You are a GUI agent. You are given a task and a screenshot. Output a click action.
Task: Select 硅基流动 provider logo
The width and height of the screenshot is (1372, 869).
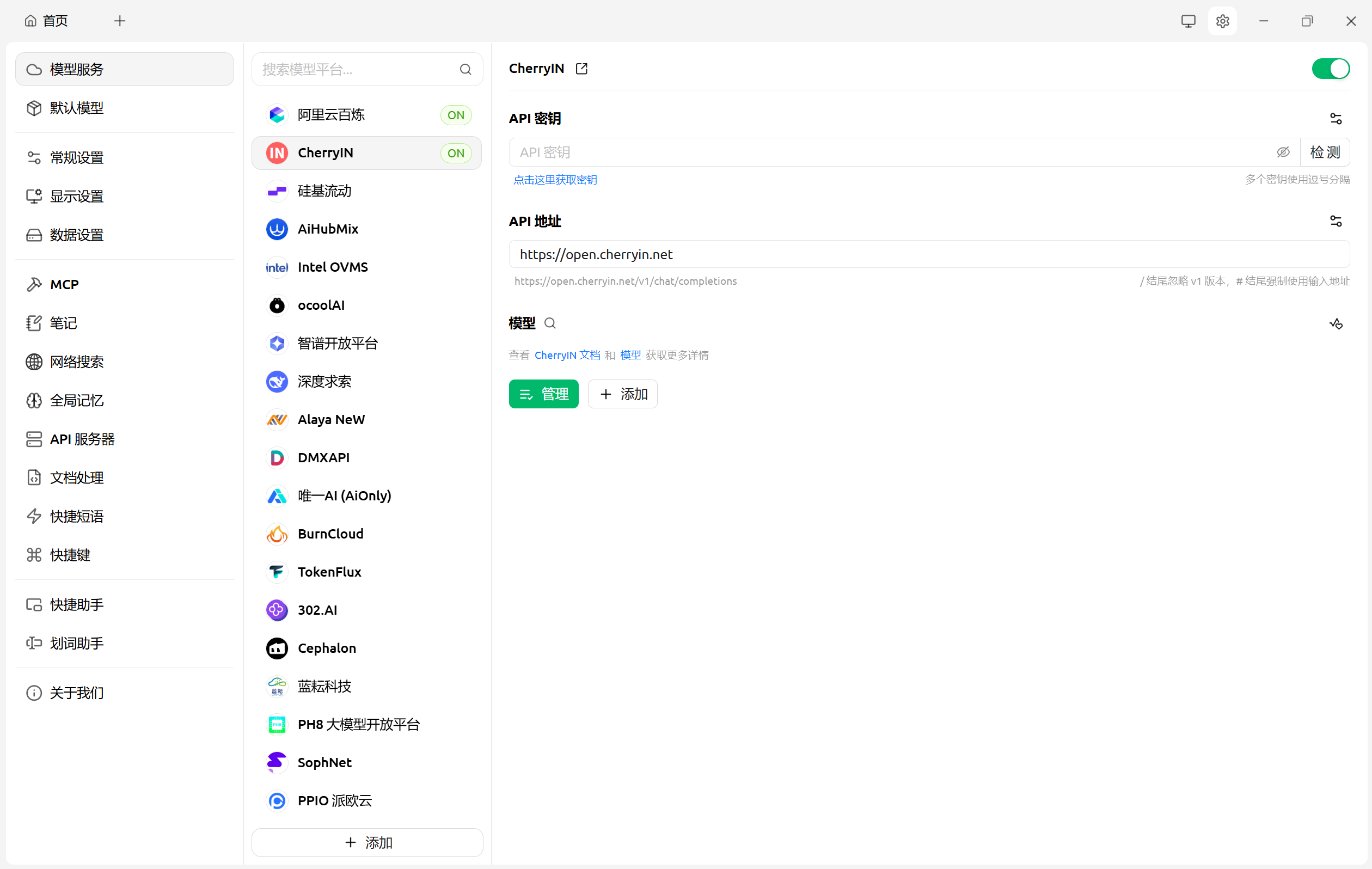pos(277,191)
